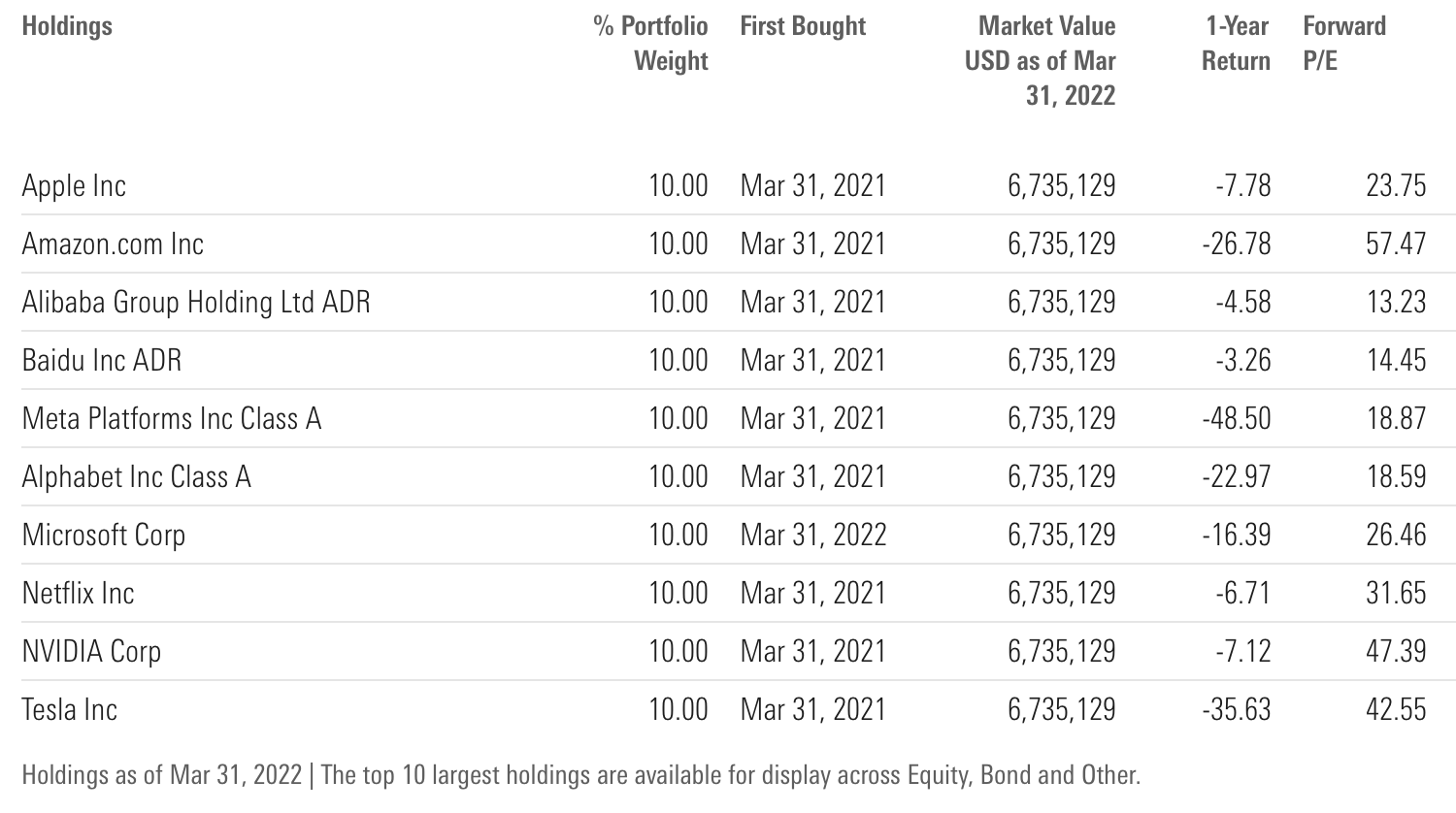The height and width of the screenshot is (813, 1456).
Task: Select the Microsoft Corp holding
Action: pos(104,535)
